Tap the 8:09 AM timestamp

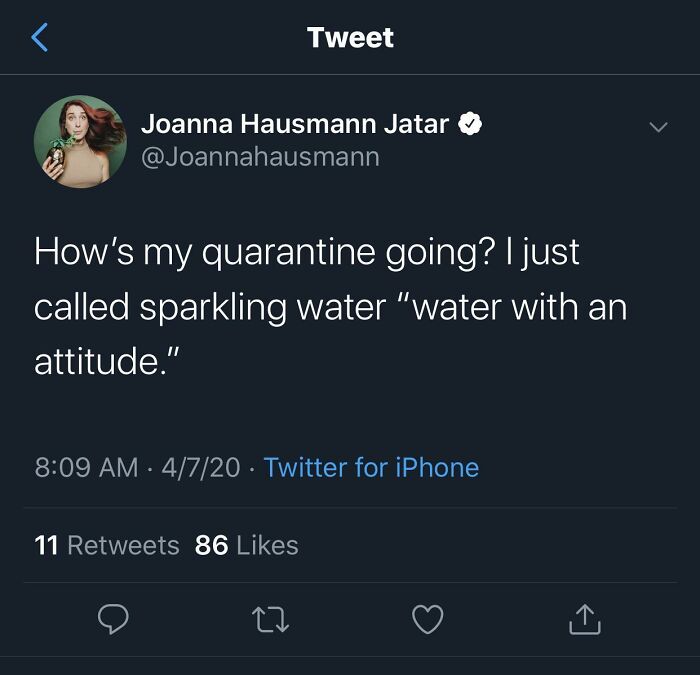(86, 467)
